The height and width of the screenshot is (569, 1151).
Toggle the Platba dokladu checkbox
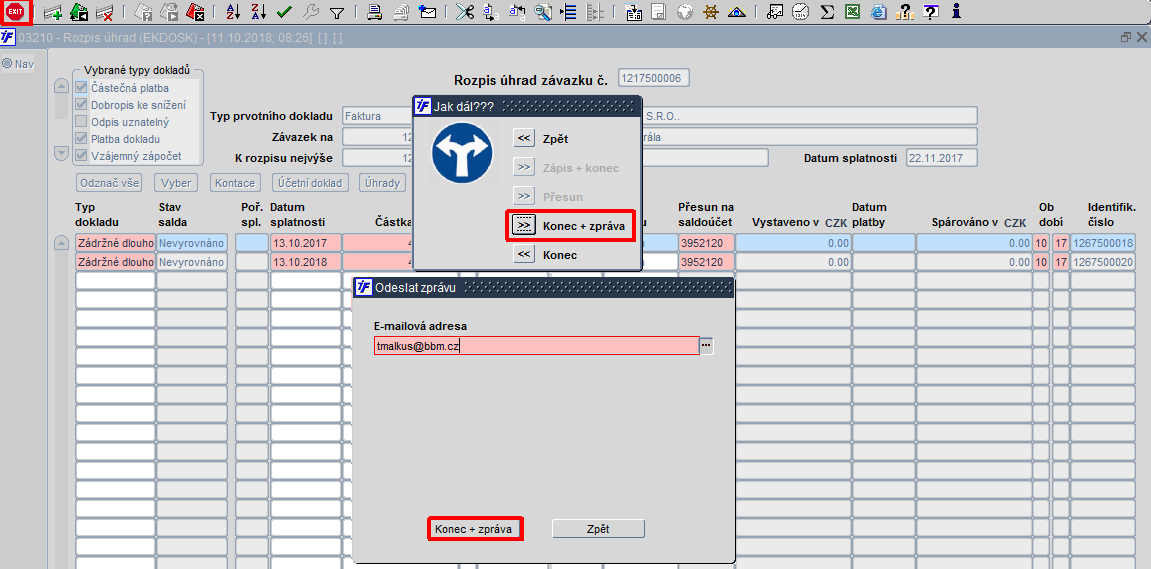pyautogui.click(x=81, y=139)
